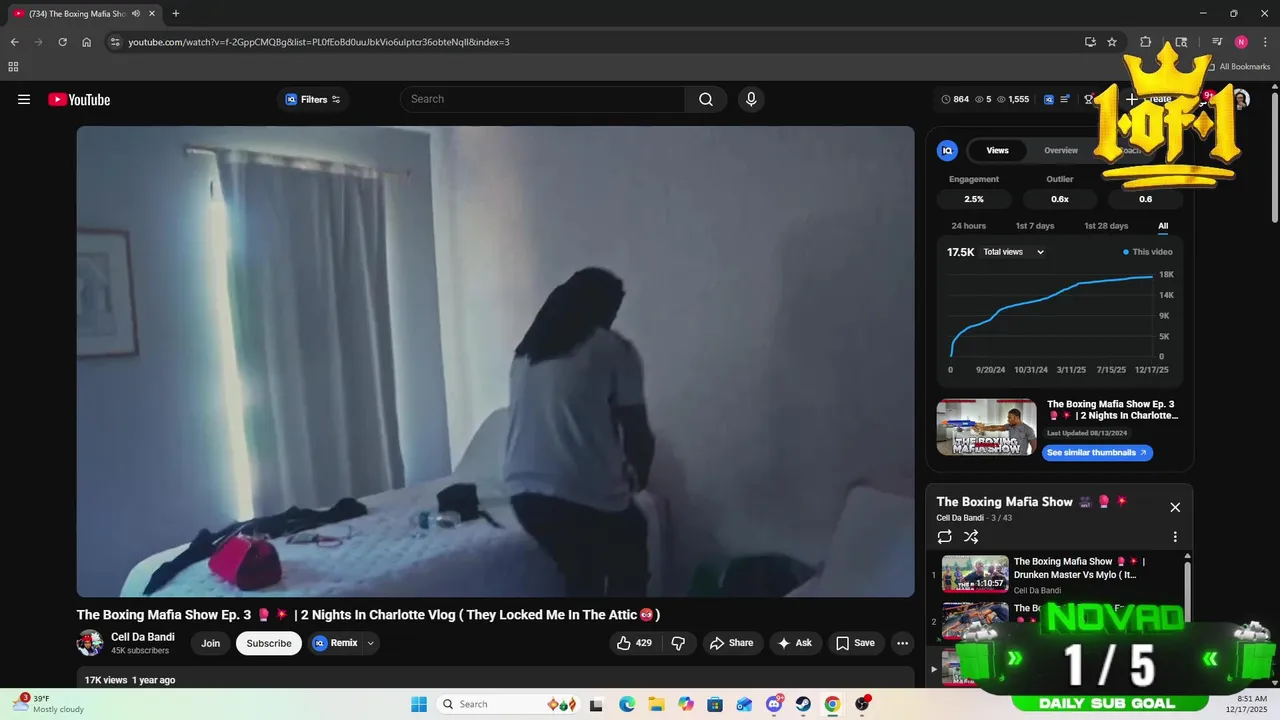The width and height of the screenshot is (1280, 720).
Task: Bookmark this page with star icon
Action: [1112, 42]
